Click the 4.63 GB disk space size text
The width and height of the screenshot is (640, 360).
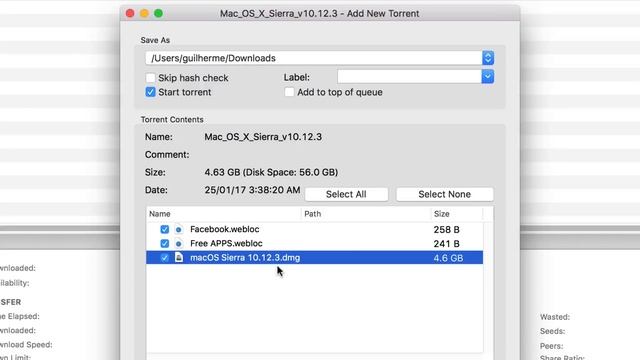tap(271, 172)
